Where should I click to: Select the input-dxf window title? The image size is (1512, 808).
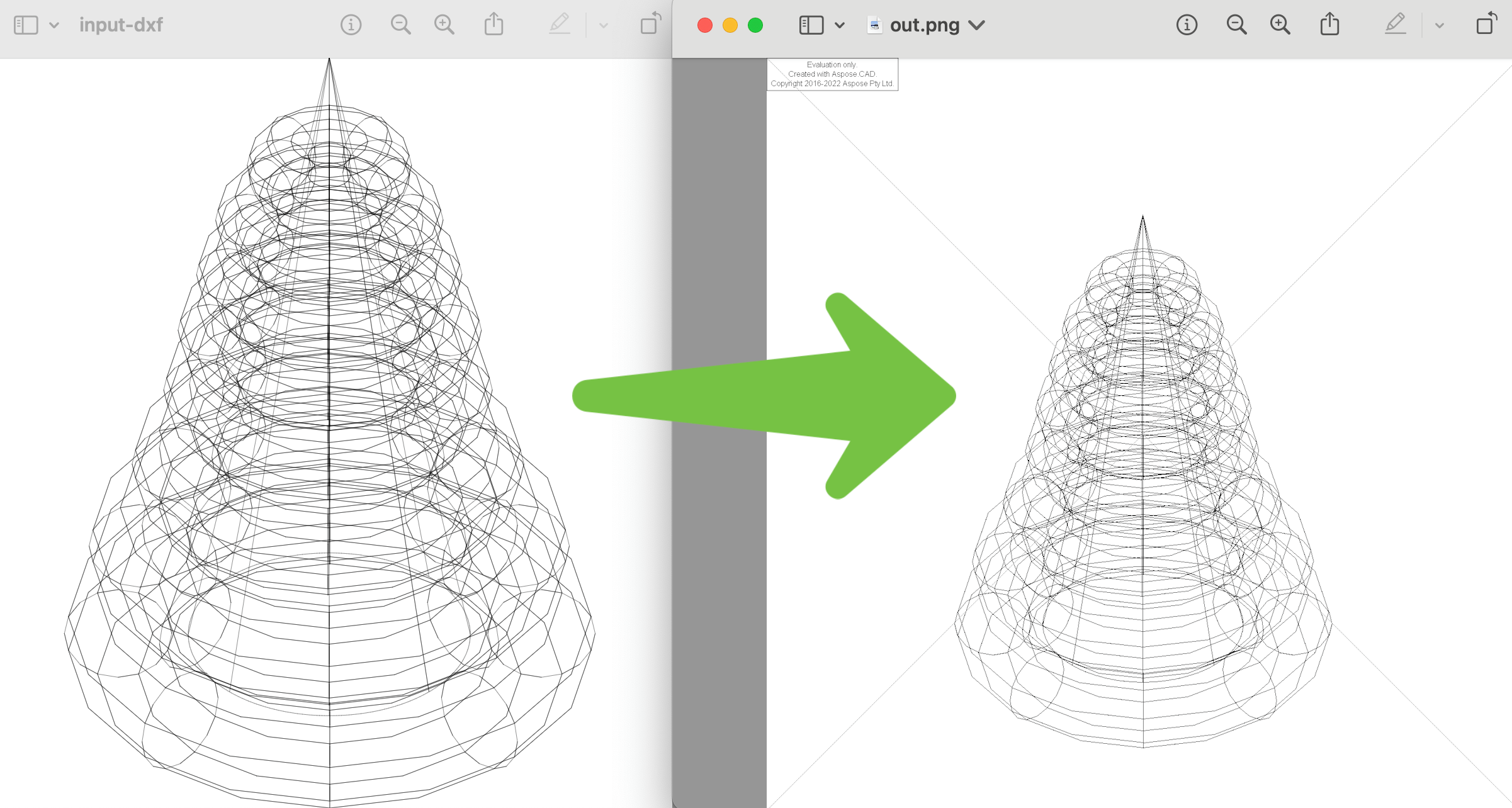(121, 25)
